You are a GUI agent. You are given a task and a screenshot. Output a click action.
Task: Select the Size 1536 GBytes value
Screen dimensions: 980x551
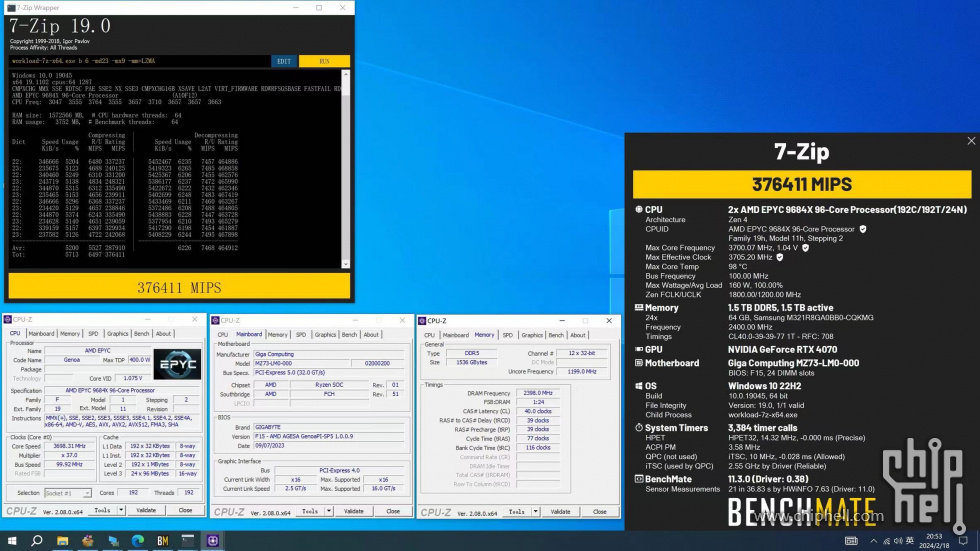click(472, 362)
